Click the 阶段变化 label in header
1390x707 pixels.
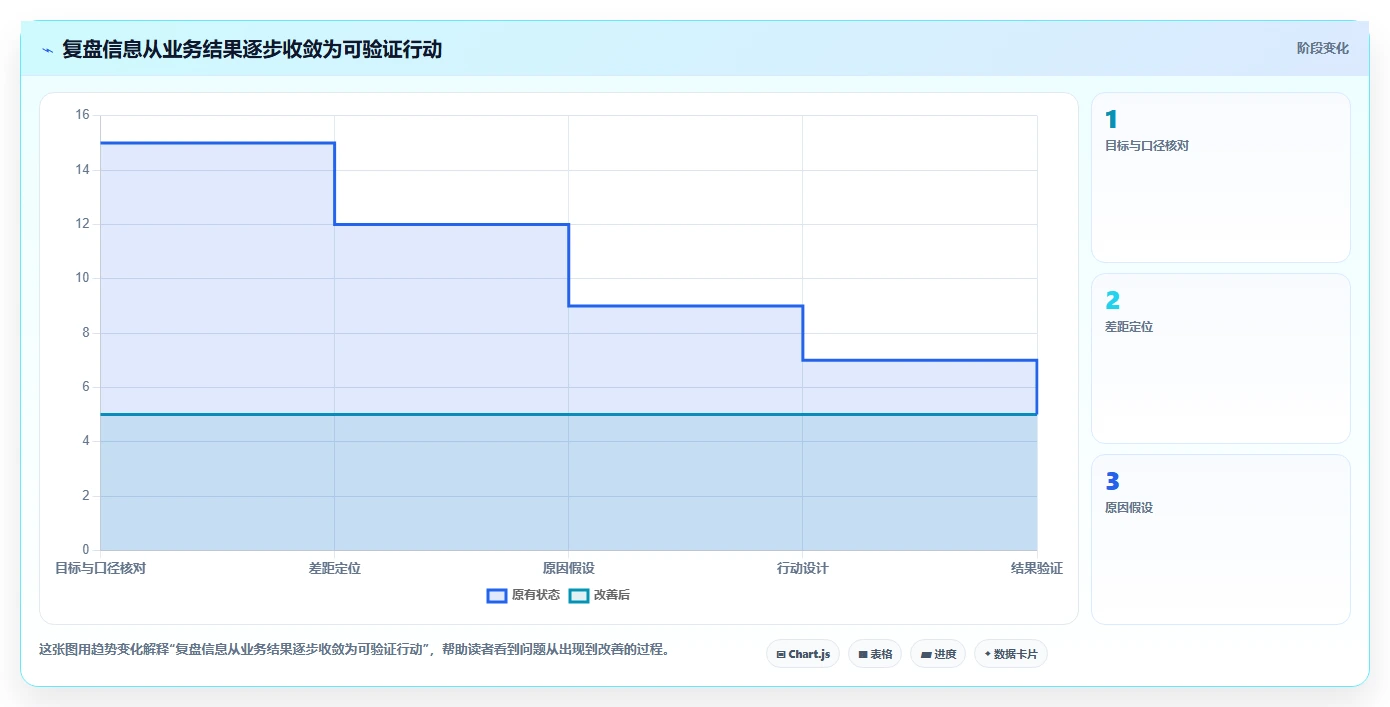[x=1323, y=48]
